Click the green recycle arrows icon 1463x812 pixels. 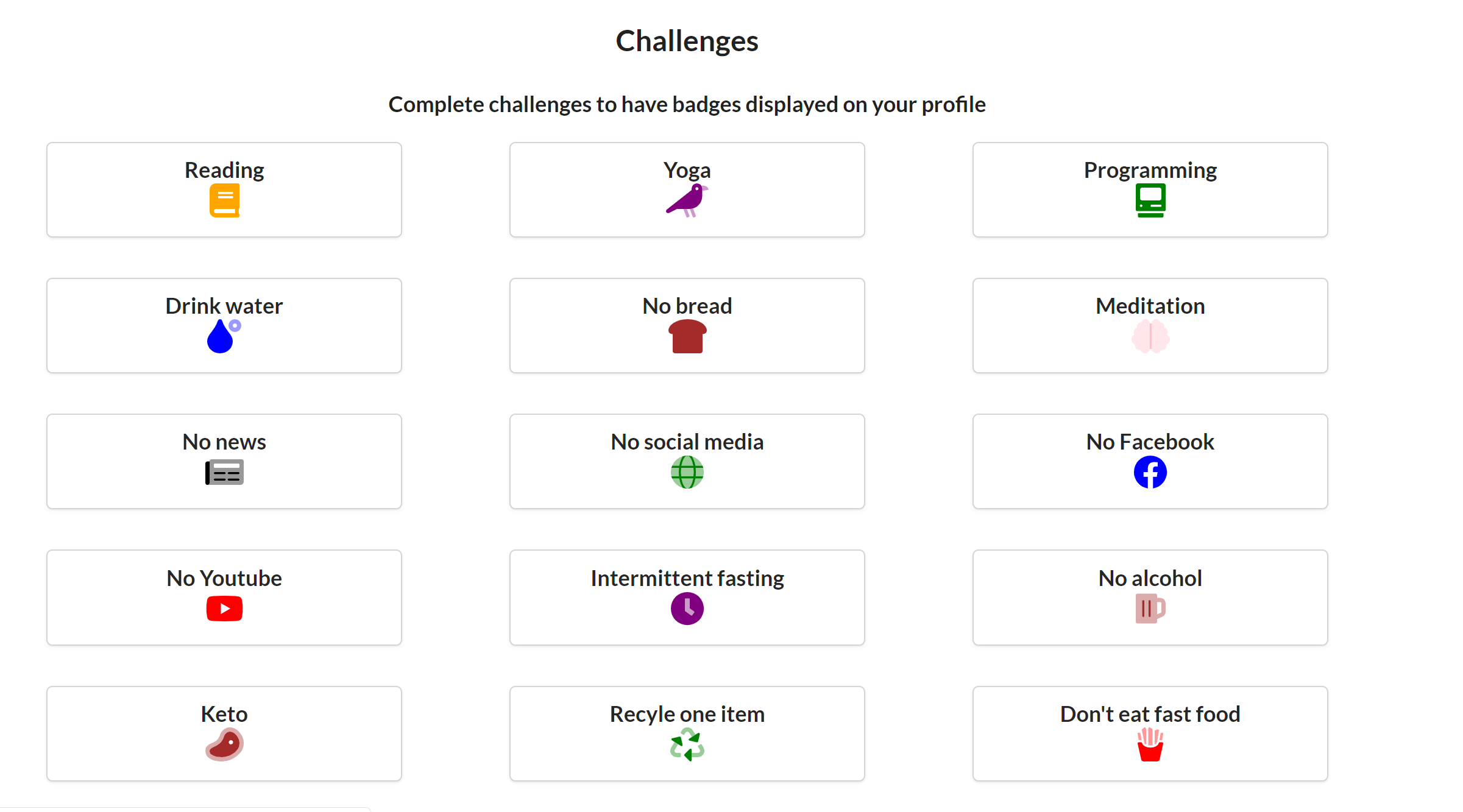point(687,745)
